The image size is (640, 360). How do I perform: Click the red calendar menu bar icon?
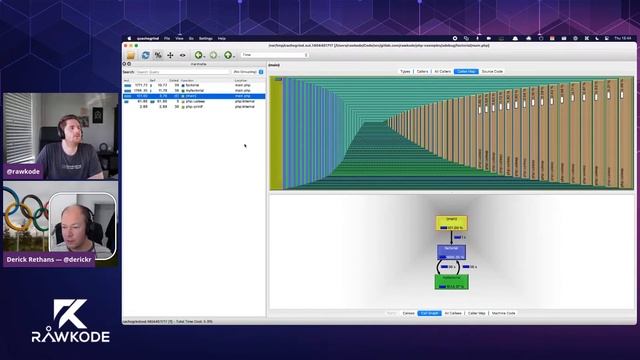tap(552, 38)
